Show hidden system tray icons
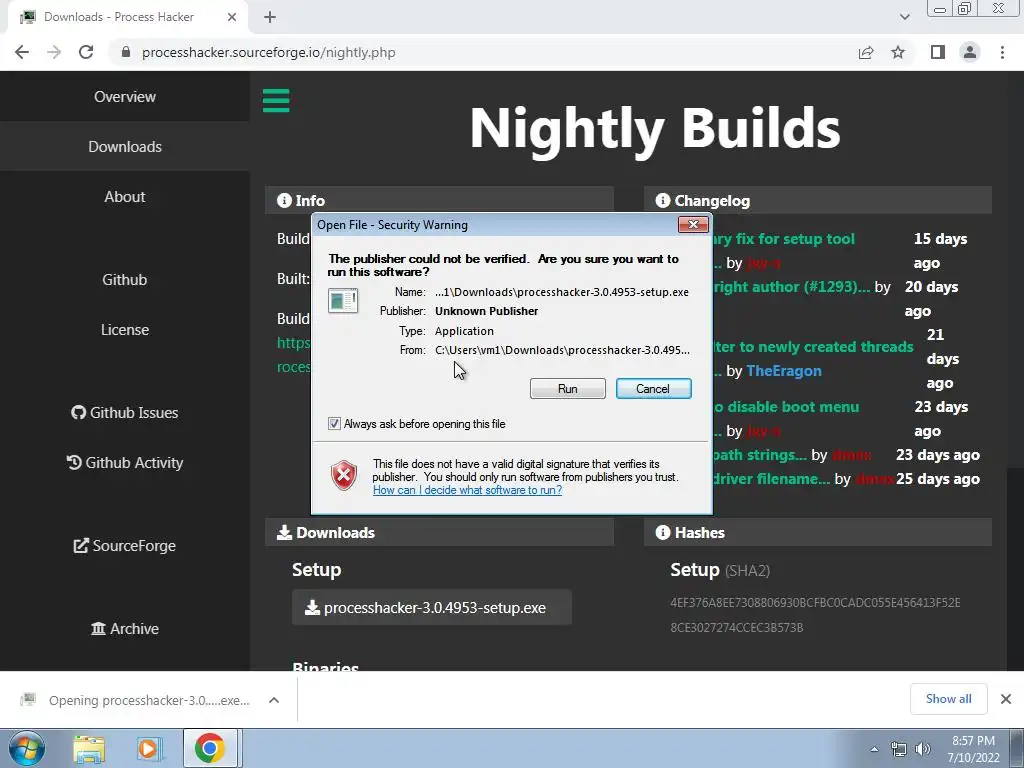 tap(874, 749)
